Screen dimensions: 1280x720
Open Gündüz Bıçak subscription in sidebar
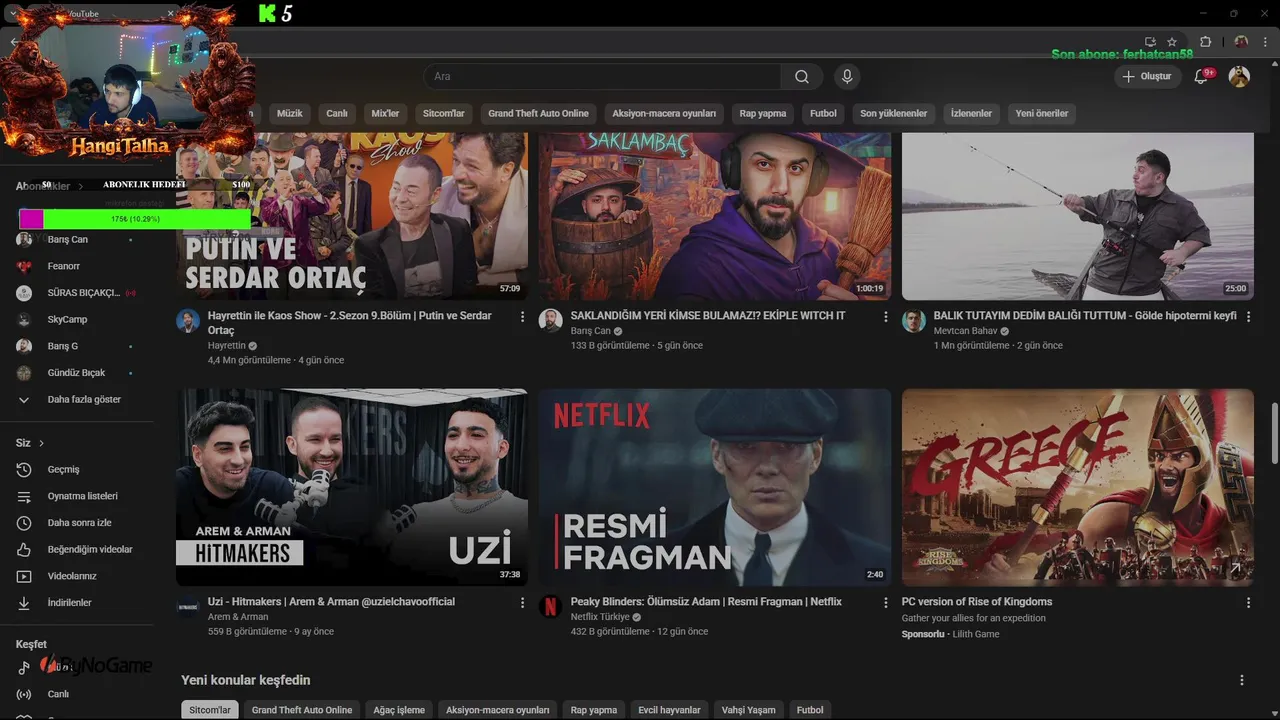[x=78, y=373]
